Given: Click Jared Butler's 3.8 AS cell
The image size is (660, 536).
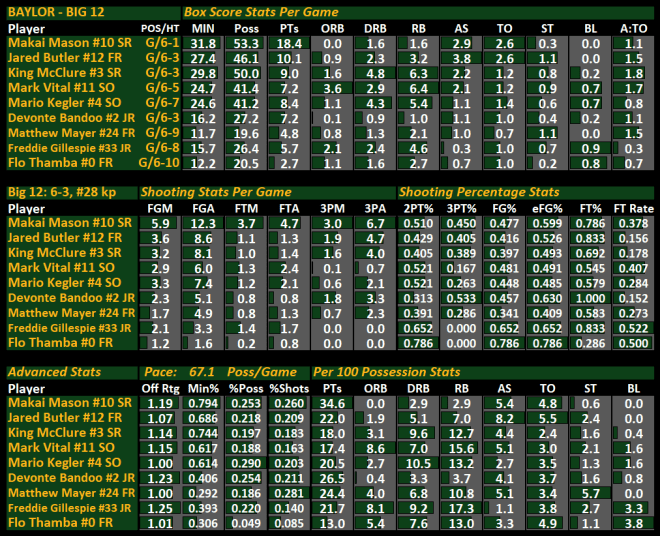Looking at the screenshot, I should (461, 59).
